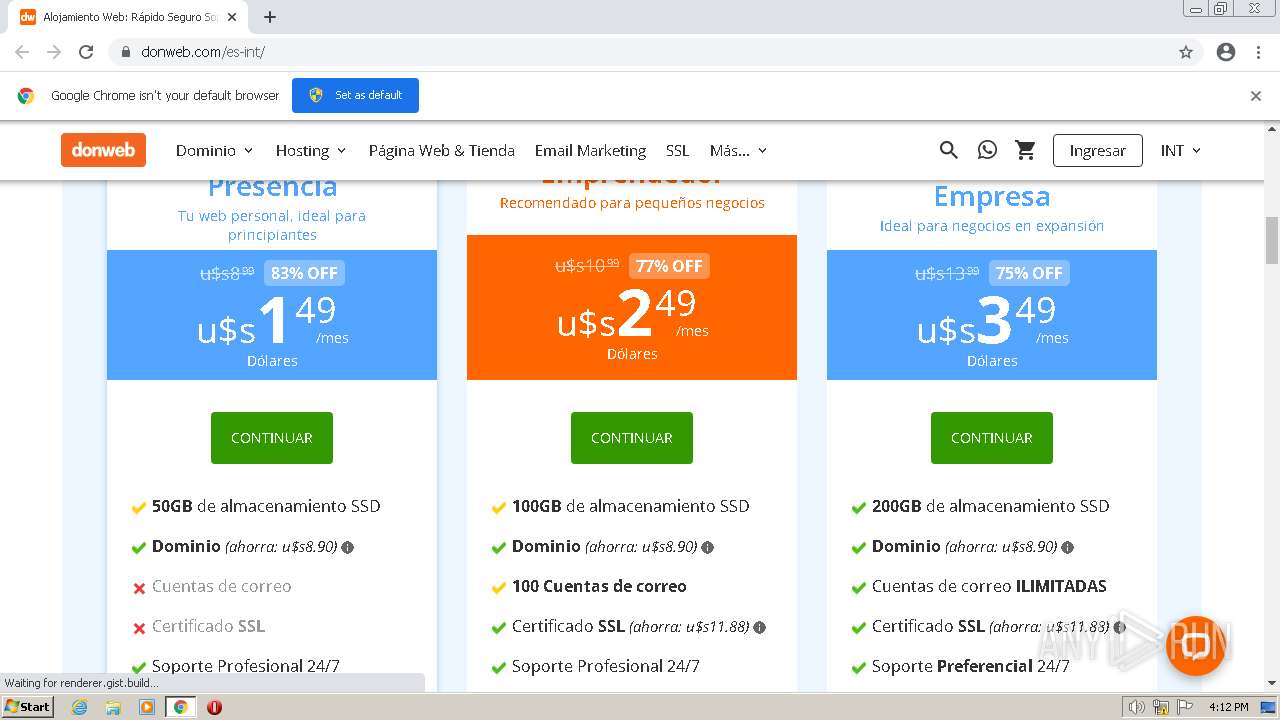Image resolution: width=1280 pixels, height=720 pixels.
Task: Open file explorer from taskbar
Action: tap(113, 707)
